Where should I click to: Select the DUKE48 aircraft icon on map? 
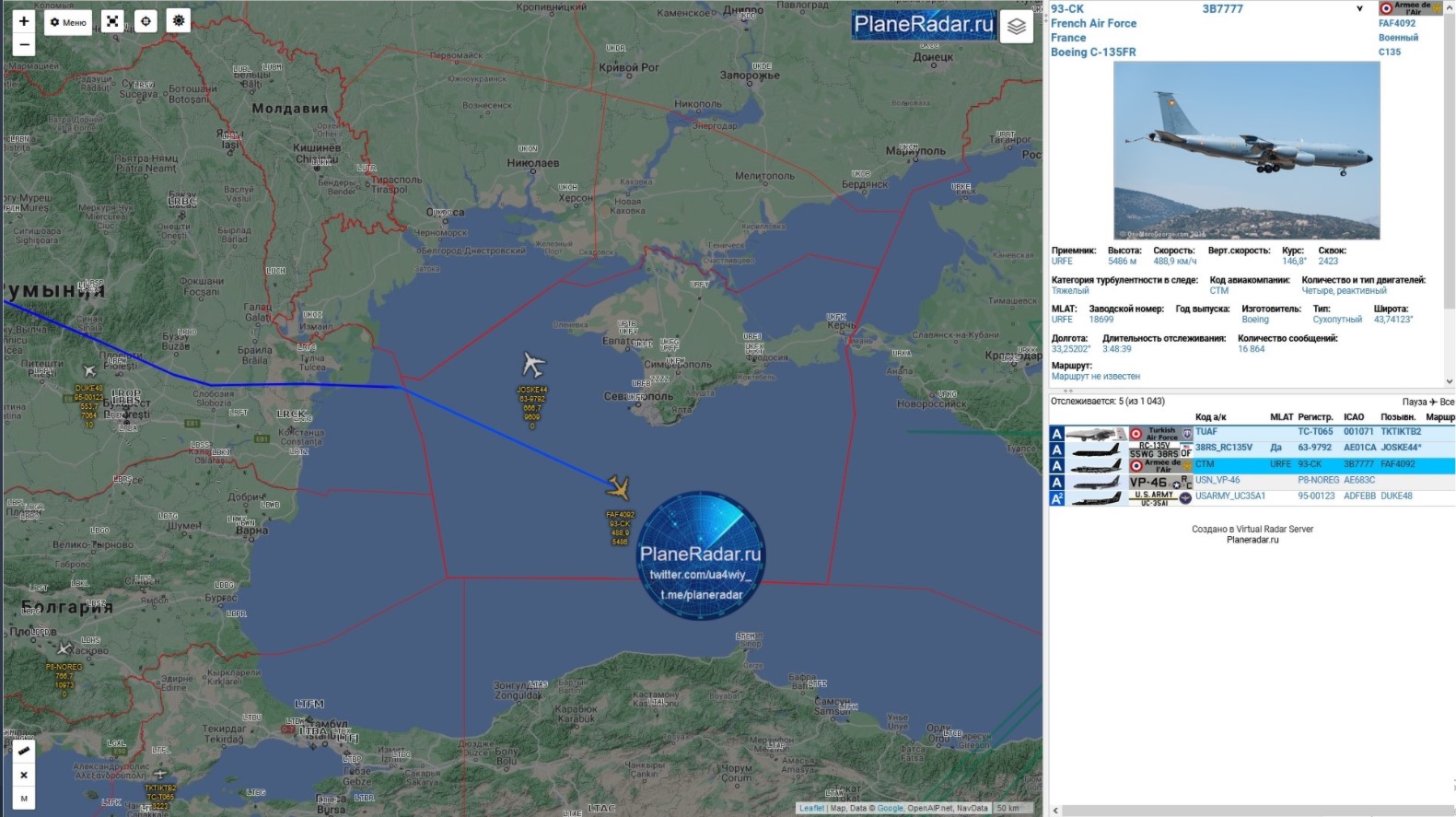pos(89,370)
